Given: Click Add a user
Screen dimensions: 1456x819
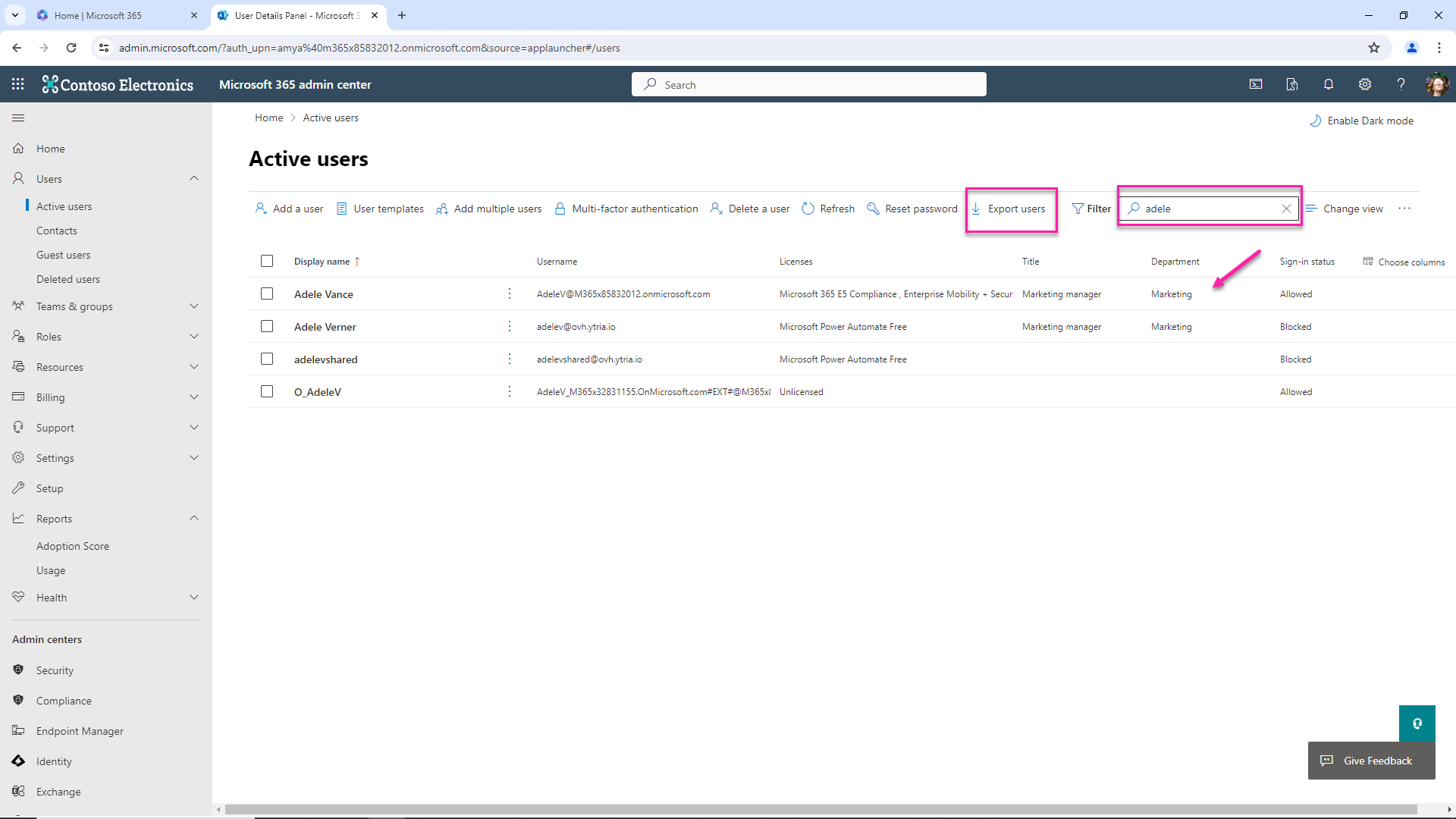Looking at the screenshot, I should (289, 209).
